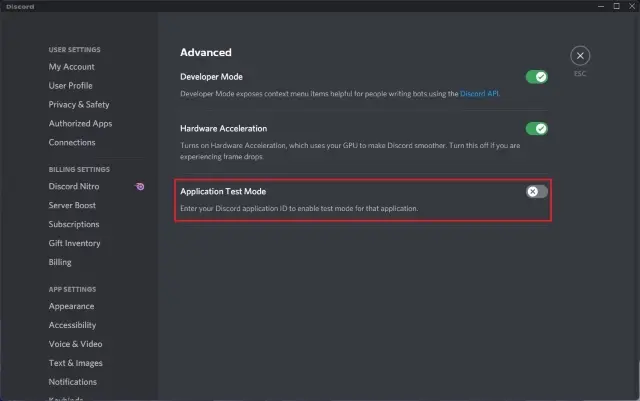The width and height of the screenshot is (640, 401).
Task: Minimize the Discord window
Action: tap(601, 6)
